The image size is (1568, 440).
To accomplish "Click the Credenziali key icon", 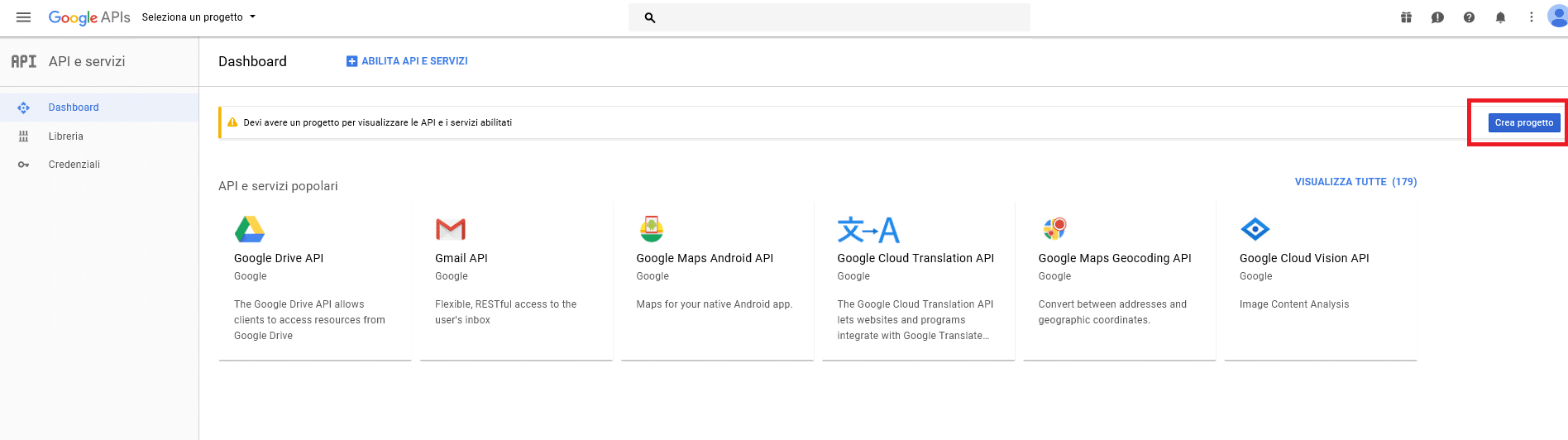I will click(23, 165).
